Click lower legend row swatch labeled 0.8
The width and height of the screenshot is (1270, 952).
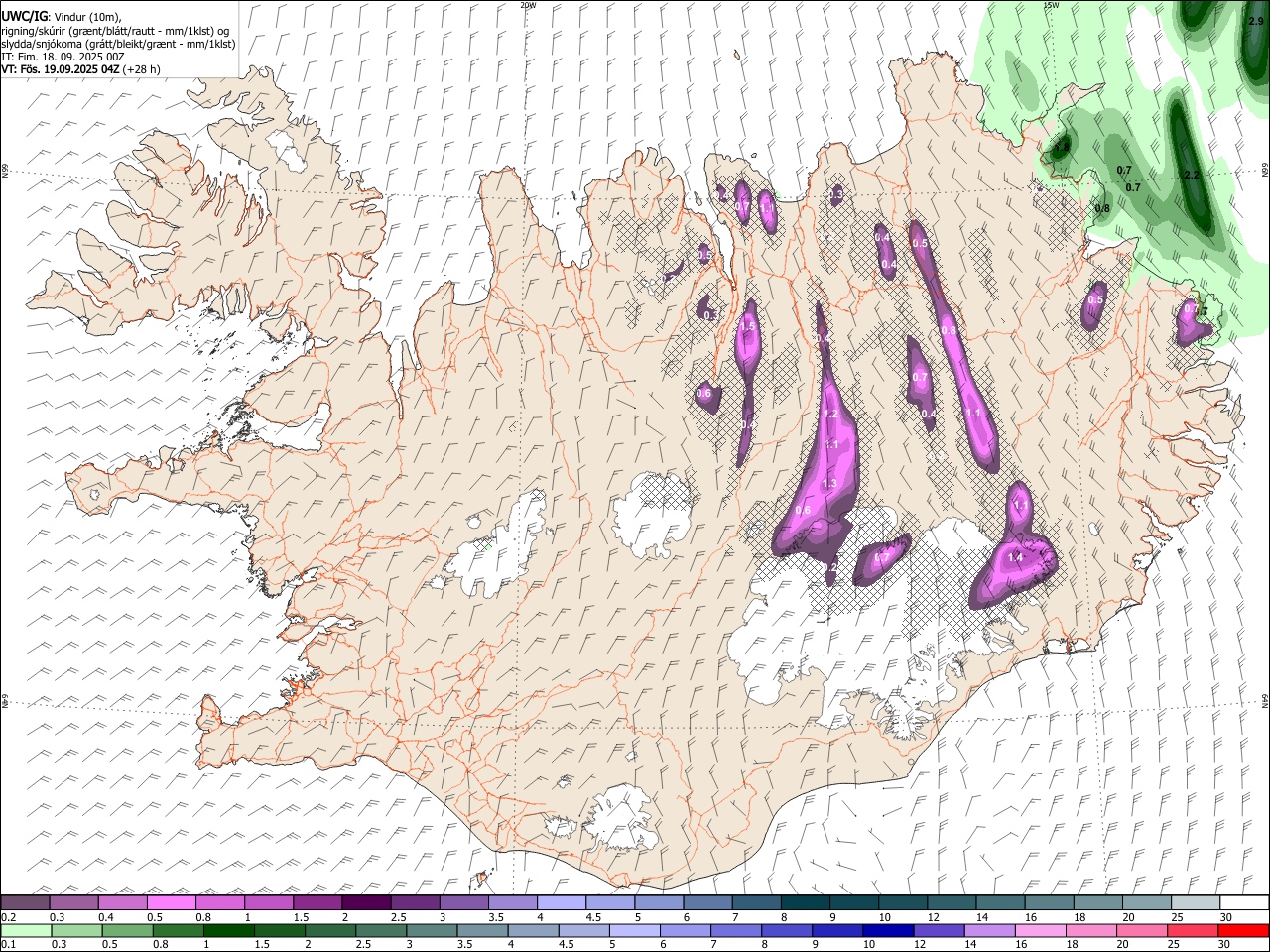click(178, 930)
